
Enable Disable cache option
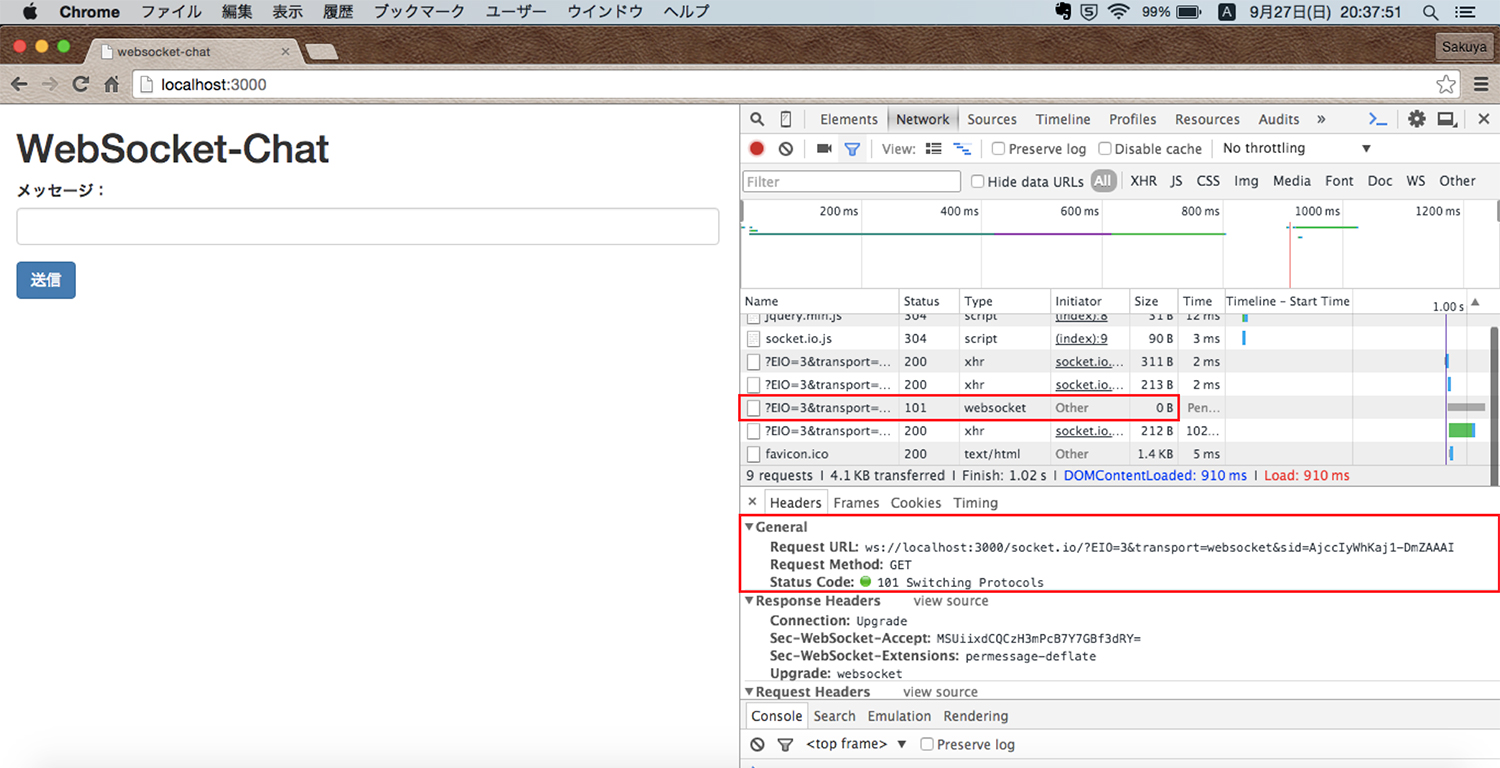[1104, 148]
